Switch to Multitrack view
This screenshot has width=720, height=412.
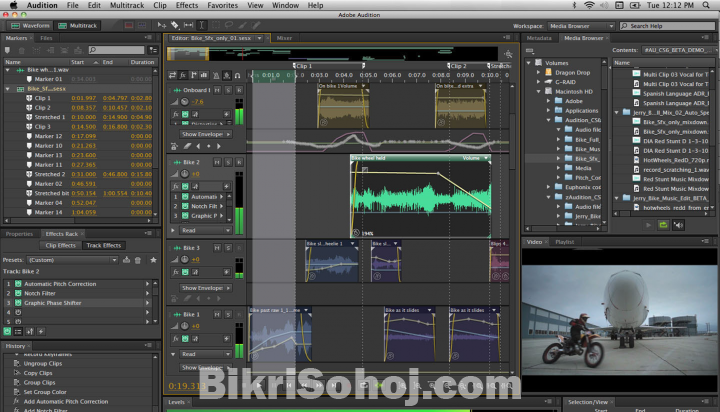(x=78, y=25)
